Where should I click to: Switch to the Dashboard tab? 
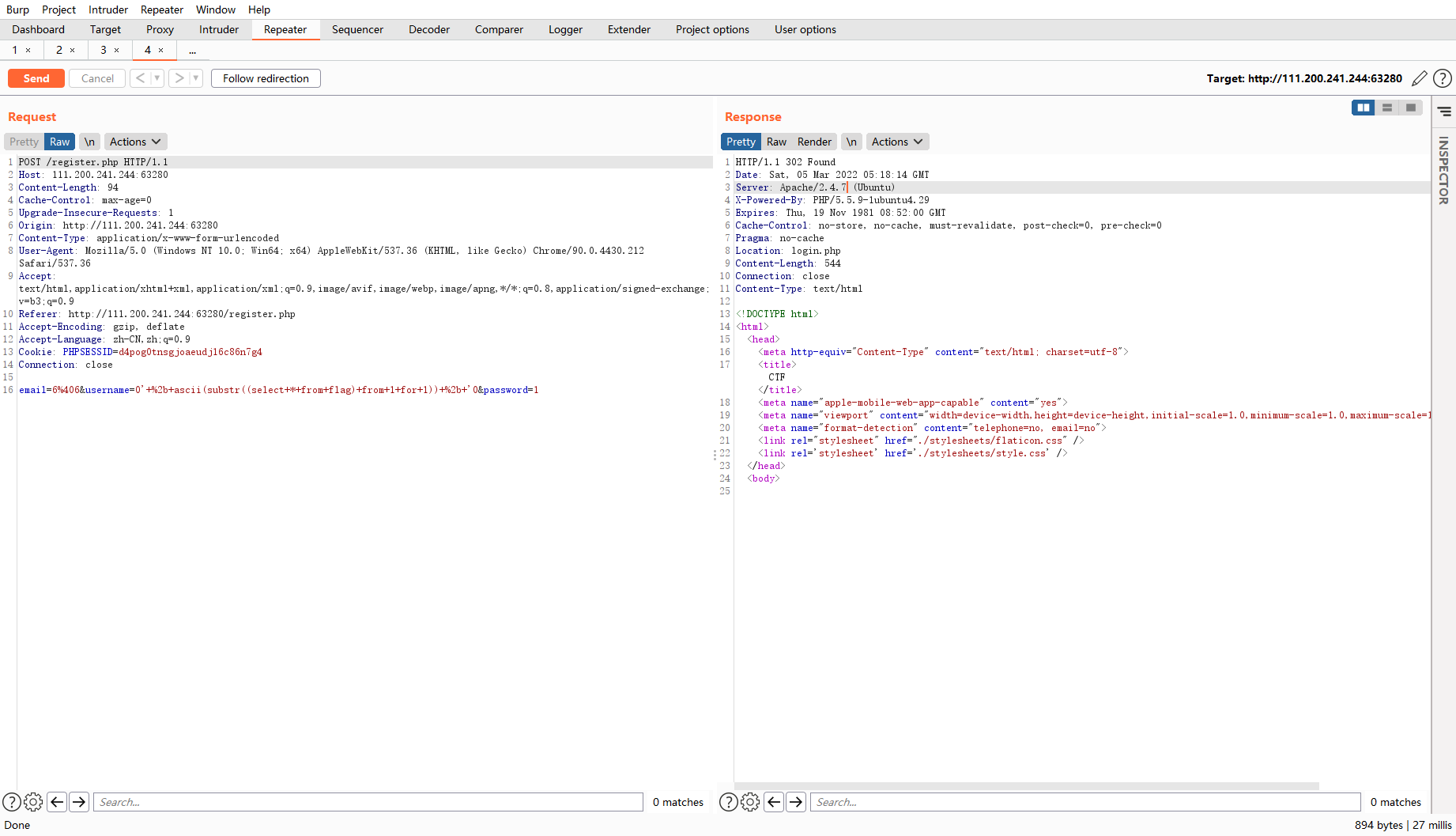[38, 29]
